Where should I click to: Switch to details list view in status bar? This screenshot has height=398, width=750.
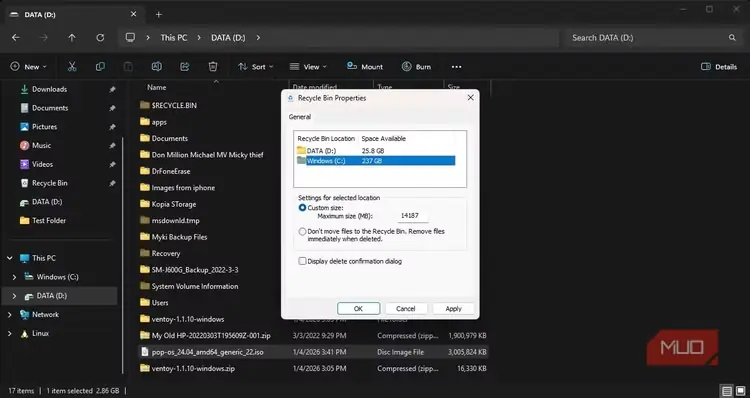(x=727, y=391)
